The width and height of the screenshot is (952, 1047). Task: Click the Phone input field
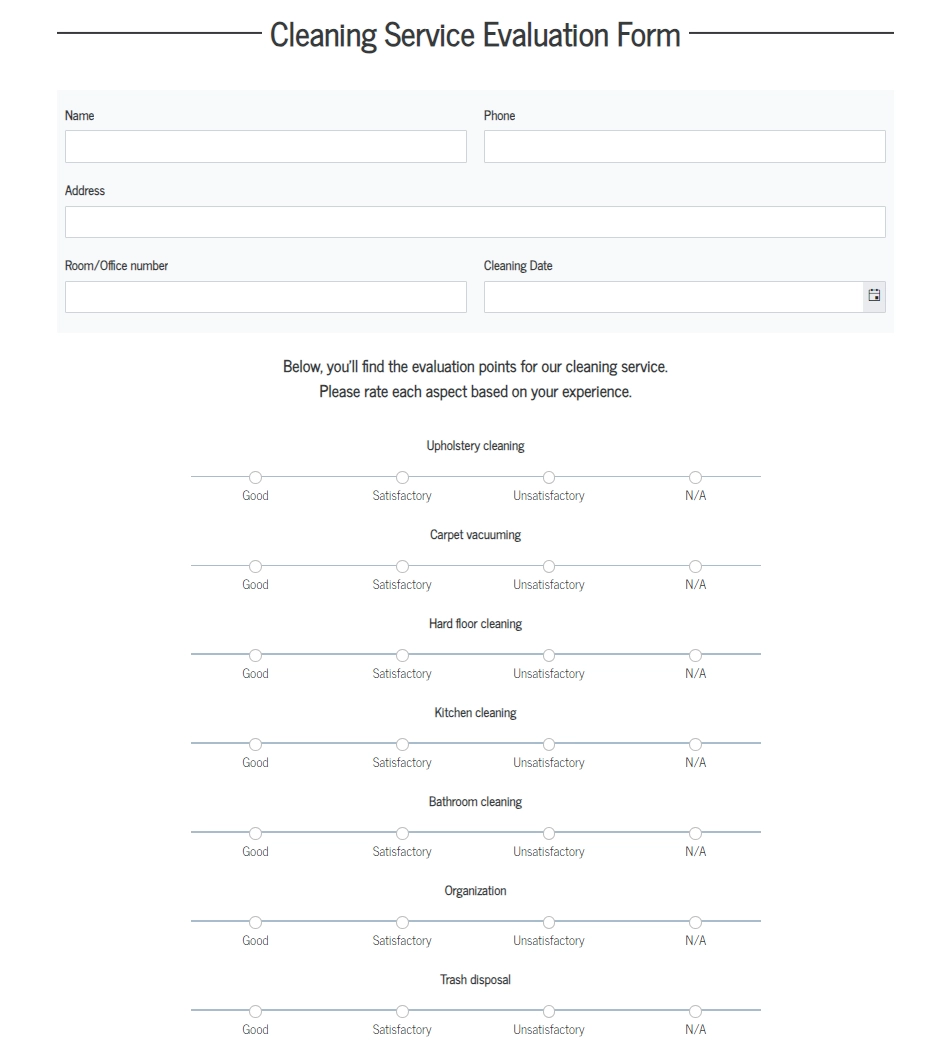[x=684, y=146]
